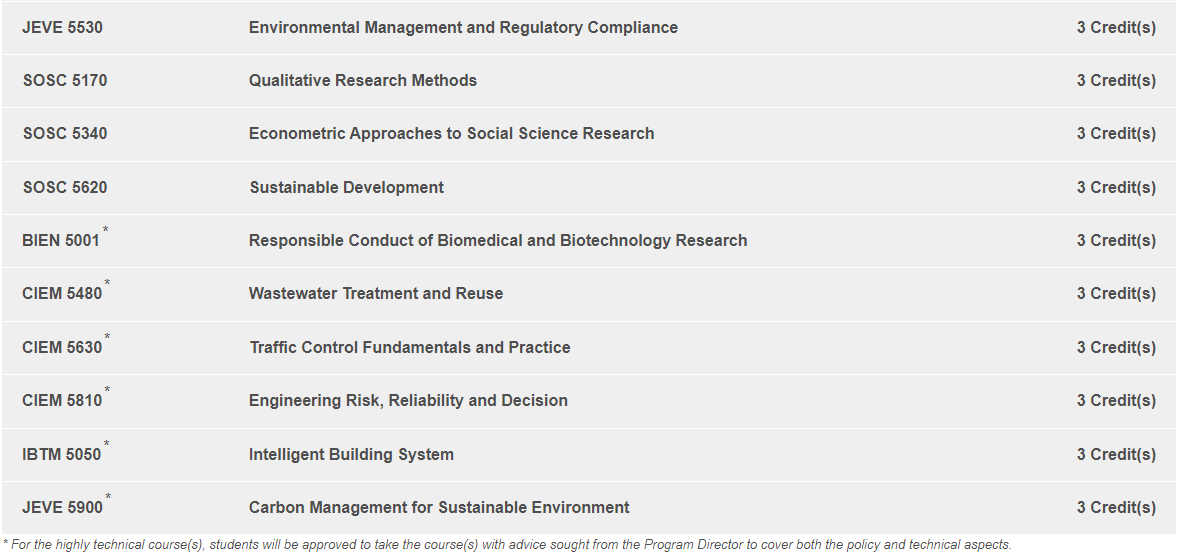Select Intelligent Building System course title
Screen dimensions: 1178x554
point(351,455)
